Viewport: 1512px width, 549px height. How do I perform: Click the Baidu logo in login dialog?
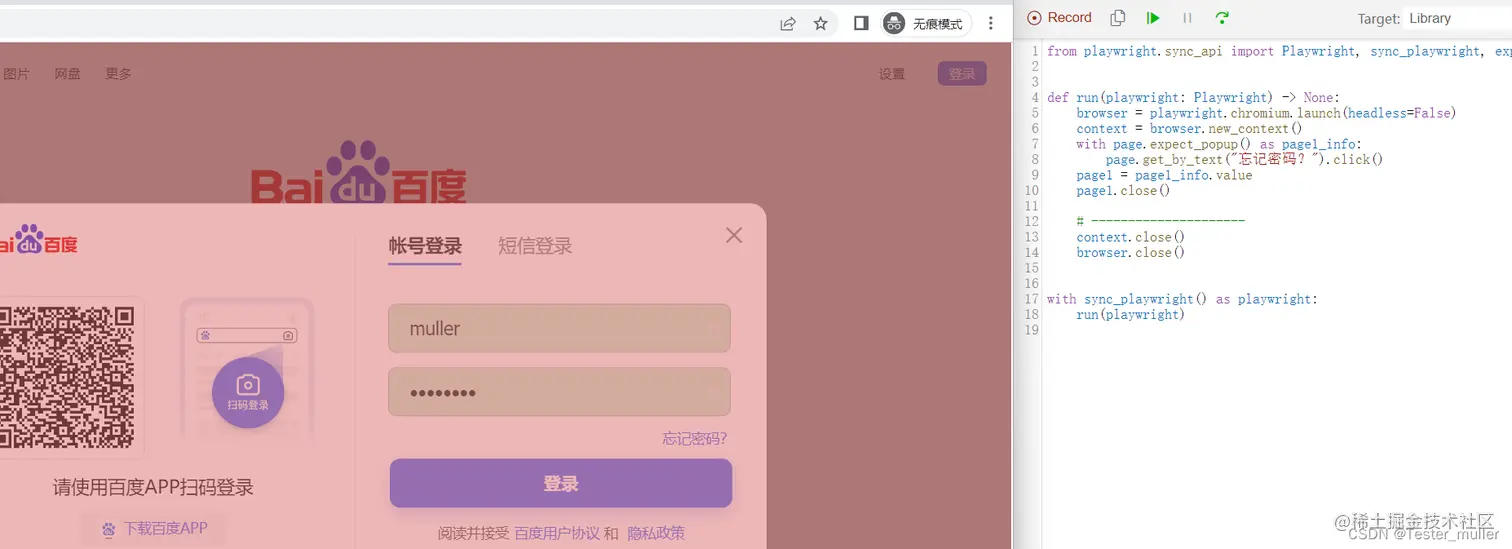tap(38, 241)
